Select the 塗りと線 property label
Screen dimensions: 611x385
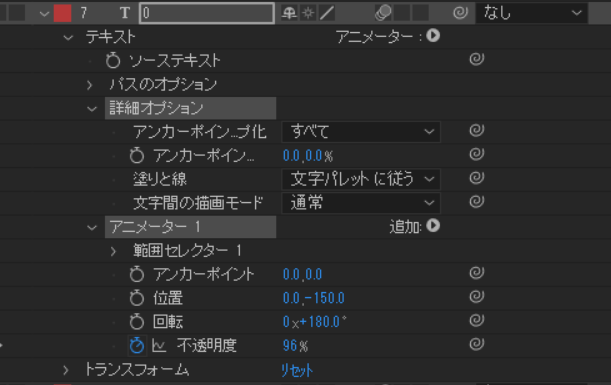pyautogui.click(x=160, y=179)
